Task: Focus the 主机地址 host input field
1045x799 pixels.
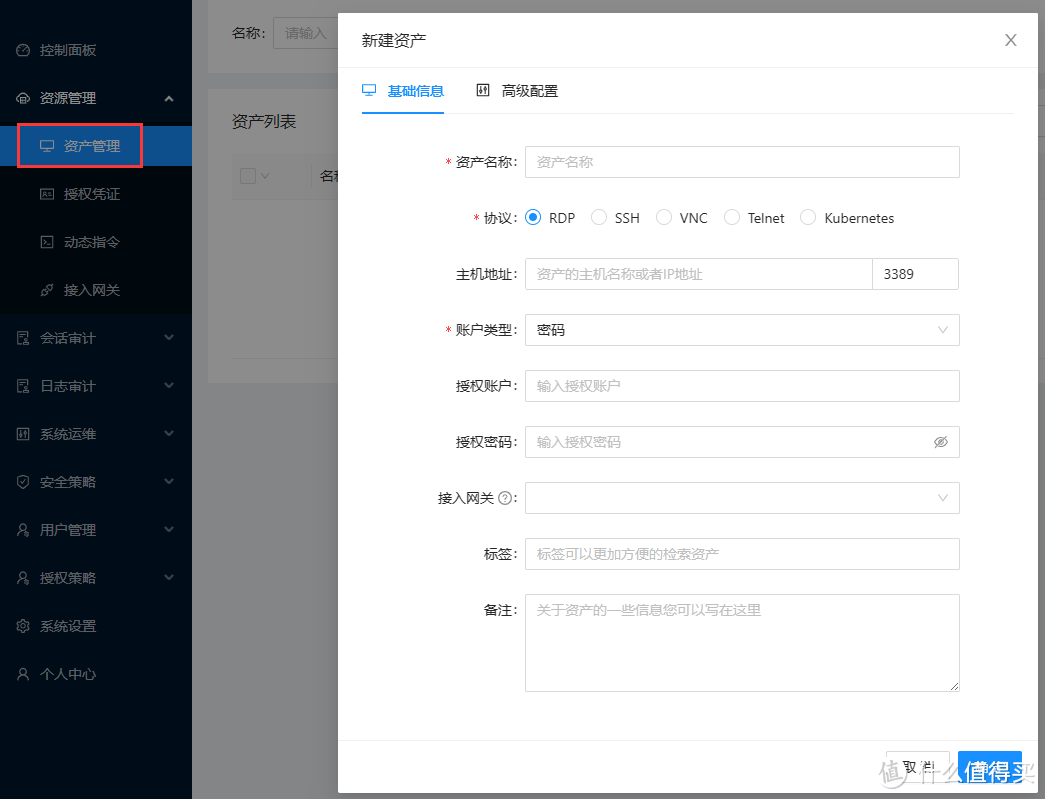Action: click(x=698, y=274)
